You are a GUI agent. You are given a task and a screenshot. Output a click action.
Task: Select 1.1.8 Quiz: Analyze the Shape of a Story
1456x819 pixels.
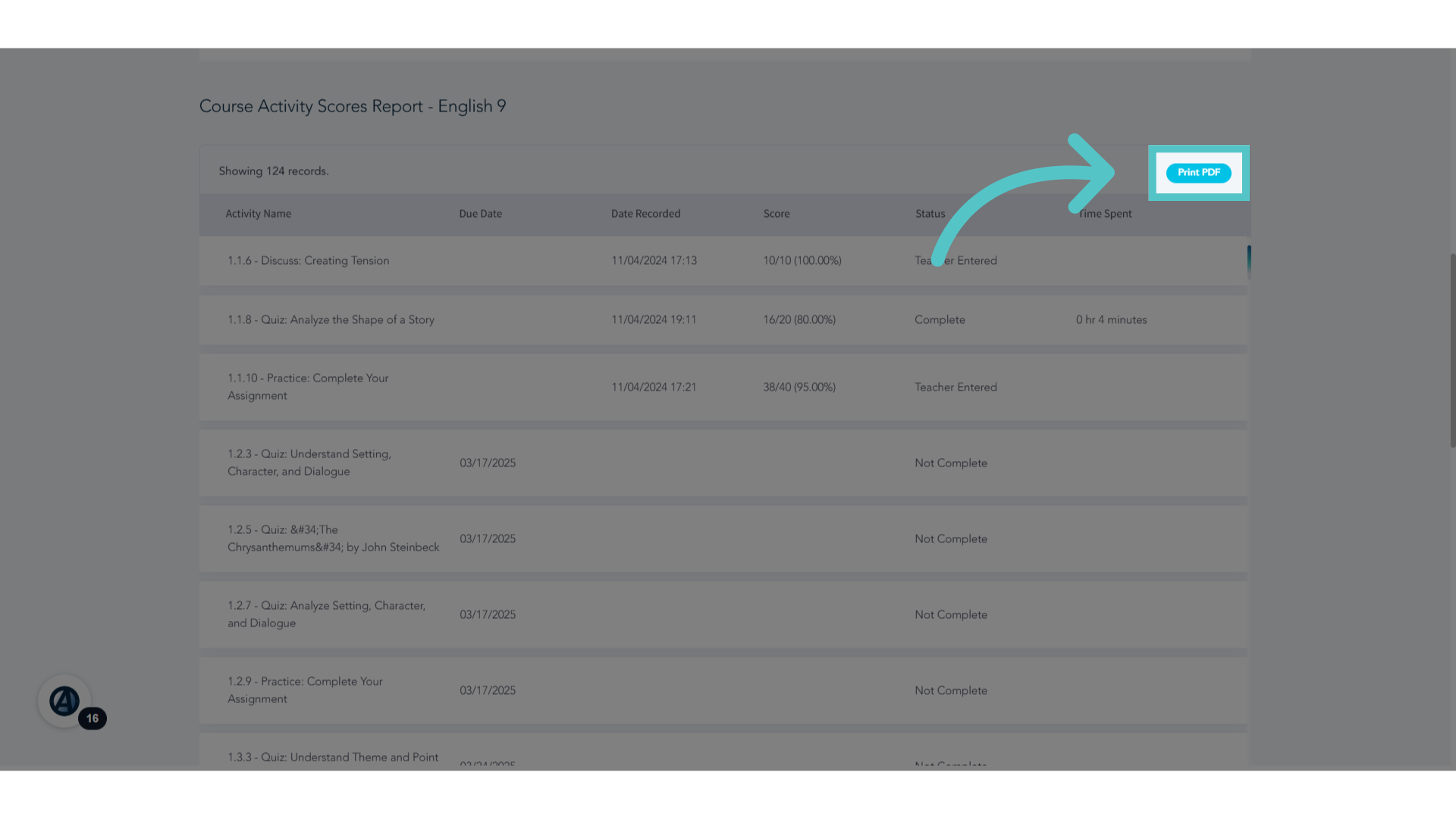(723, 320)
